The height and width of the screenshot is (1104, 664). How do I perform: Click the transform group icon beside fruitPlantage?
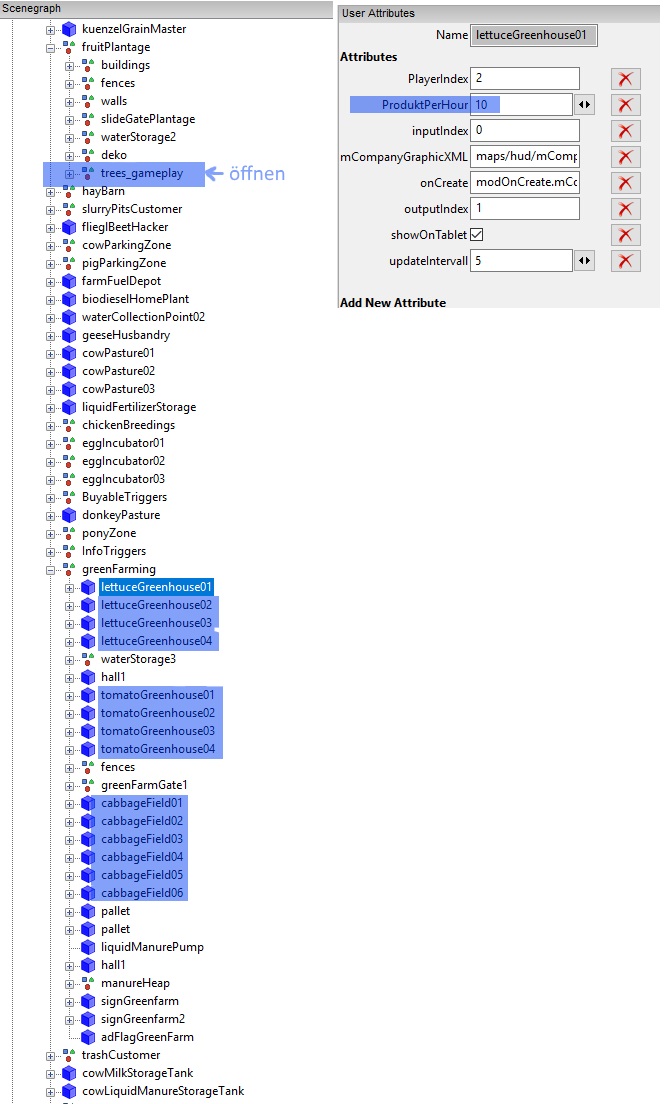[x=68, y=47]
